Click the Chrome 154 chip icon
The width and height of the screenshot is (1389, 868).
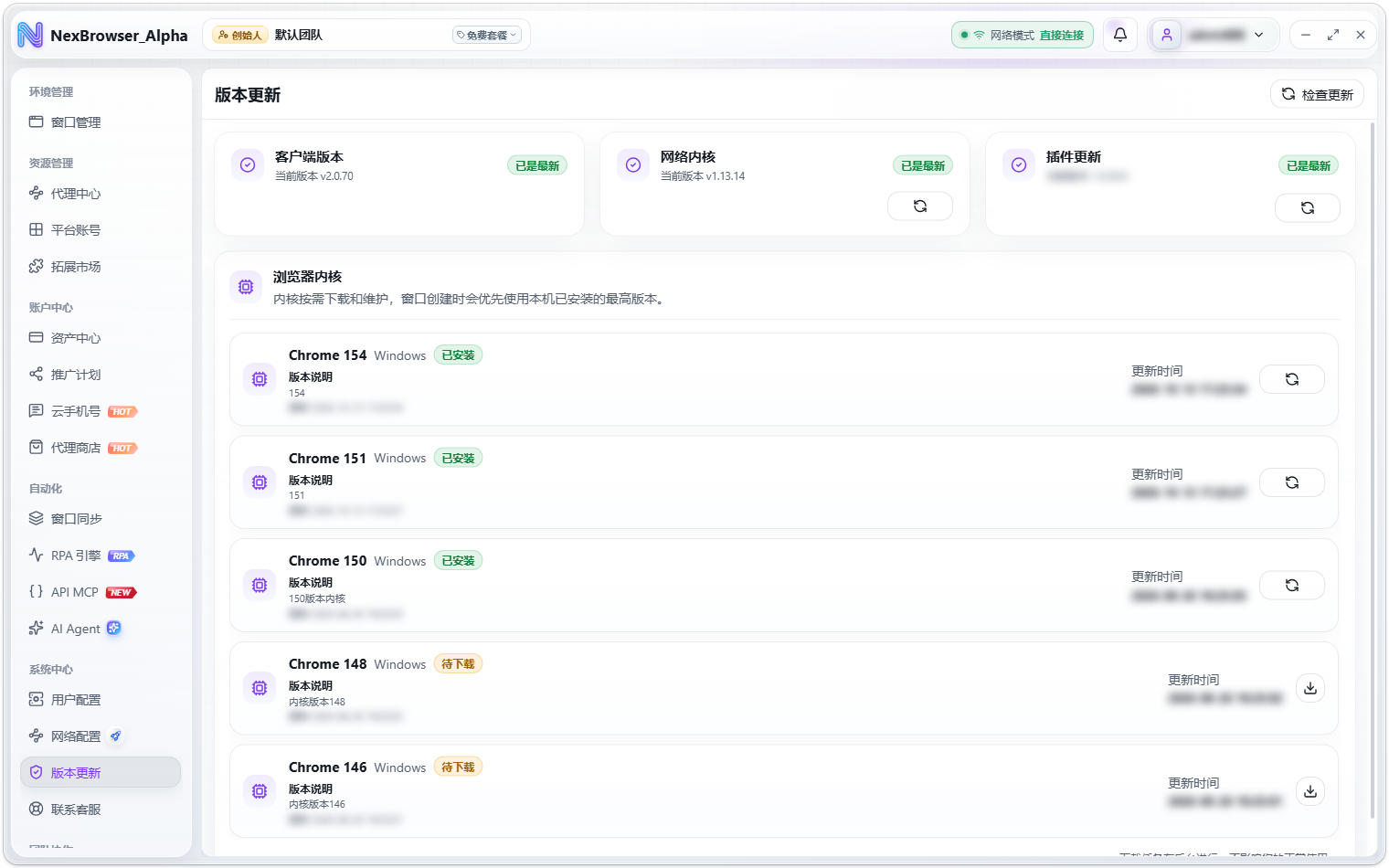coord(260,379)
